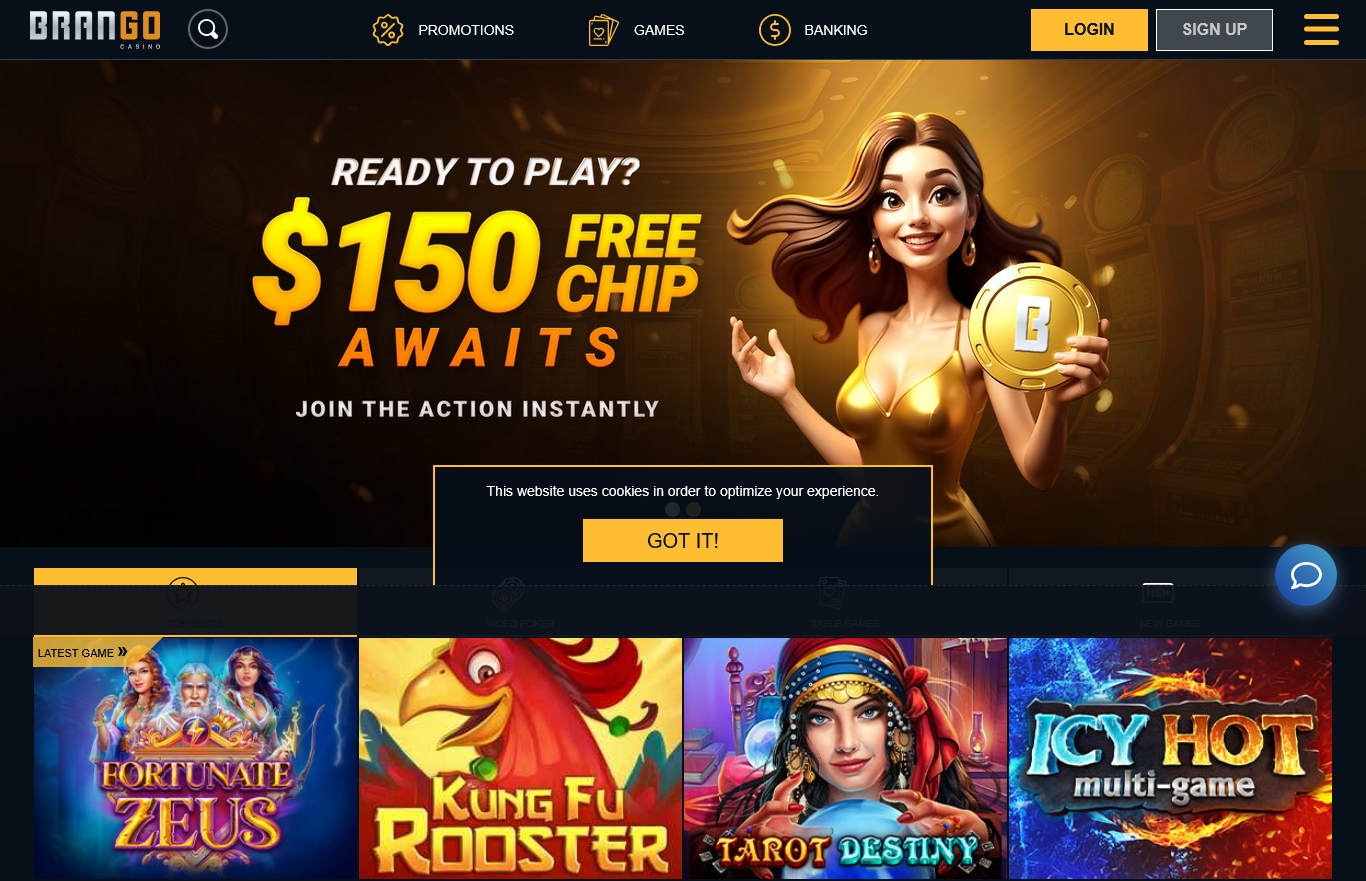This screenshot has width=1366, height=881.
Task: Select the New Games category tab
Action: pos(1170,601)
